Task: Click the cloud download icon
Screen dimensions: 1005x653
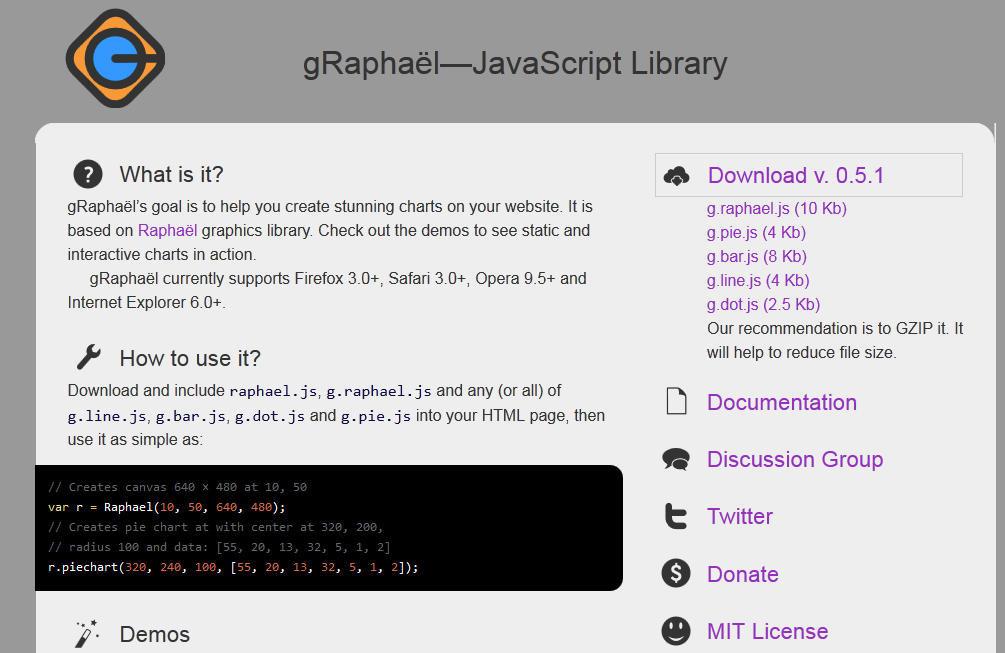Action: click(x=677, y=176)
